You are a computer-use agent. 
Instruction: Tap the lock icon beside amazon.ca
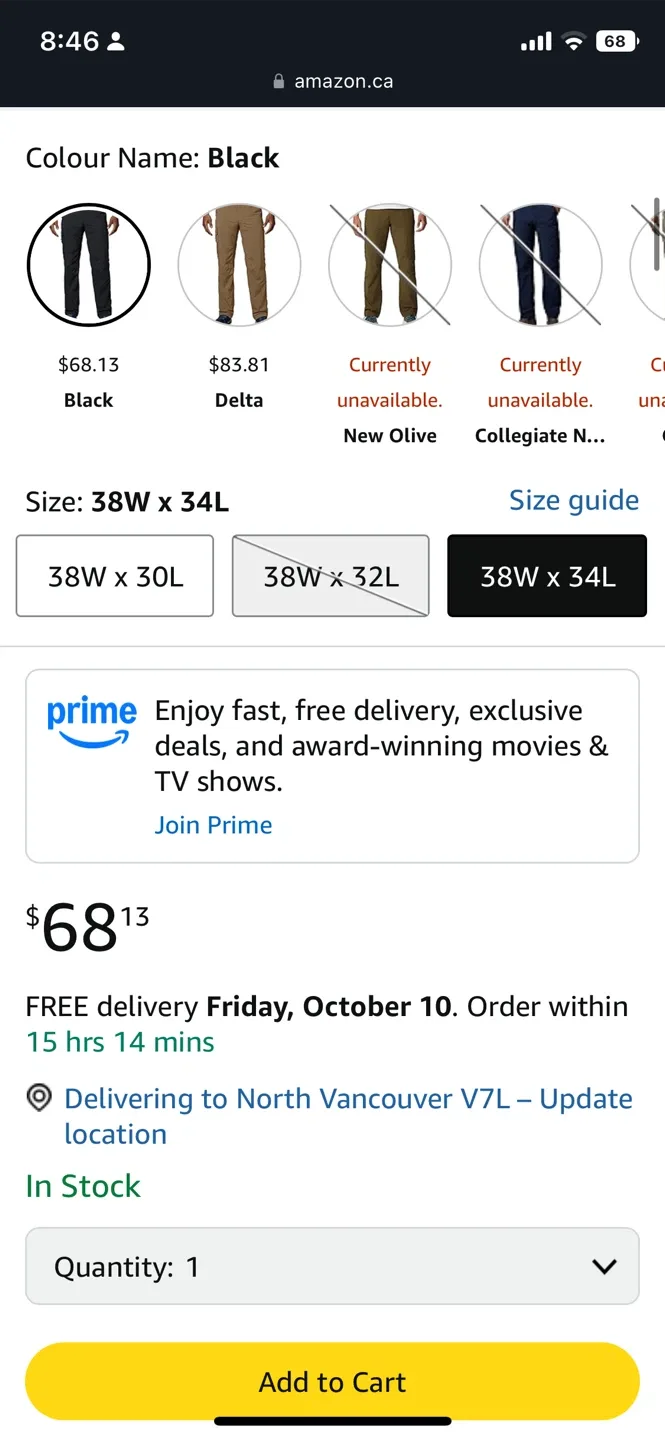tap(279, 82)
